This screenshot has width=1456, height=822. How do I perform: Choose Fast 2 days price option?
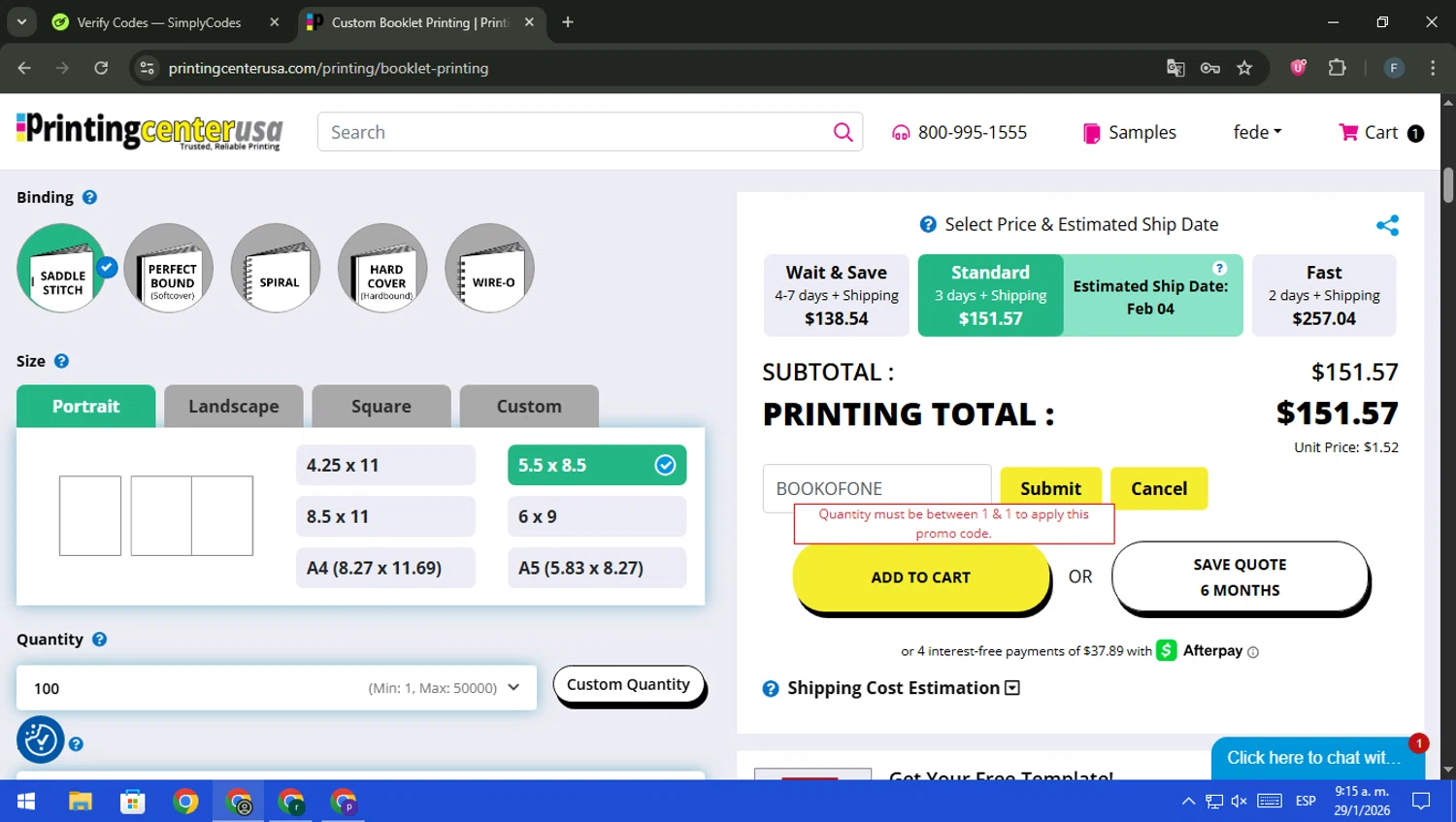(x=1324, y=295)
